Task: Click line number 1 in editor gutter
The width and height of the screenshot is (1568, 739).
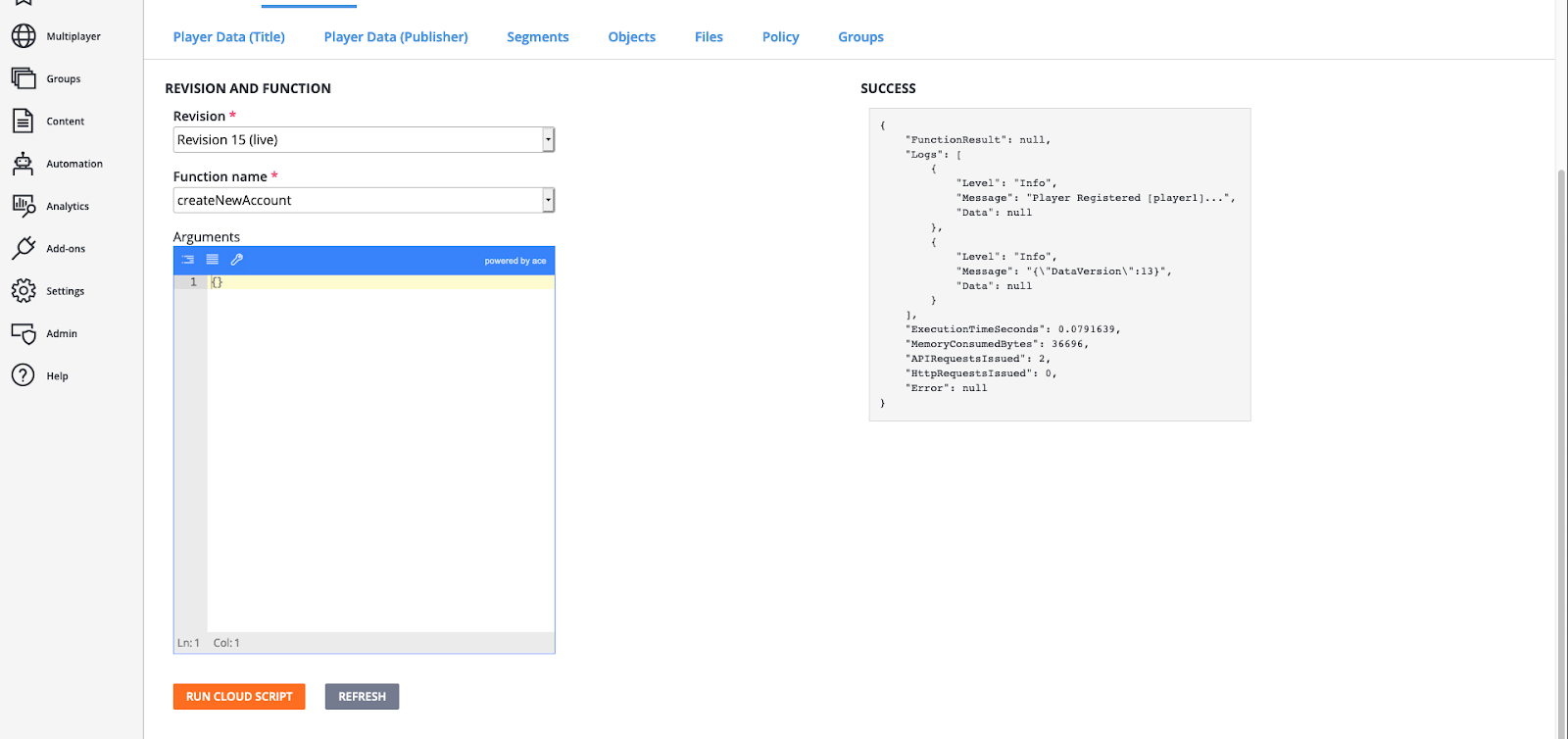Action: tap(193, 282)
